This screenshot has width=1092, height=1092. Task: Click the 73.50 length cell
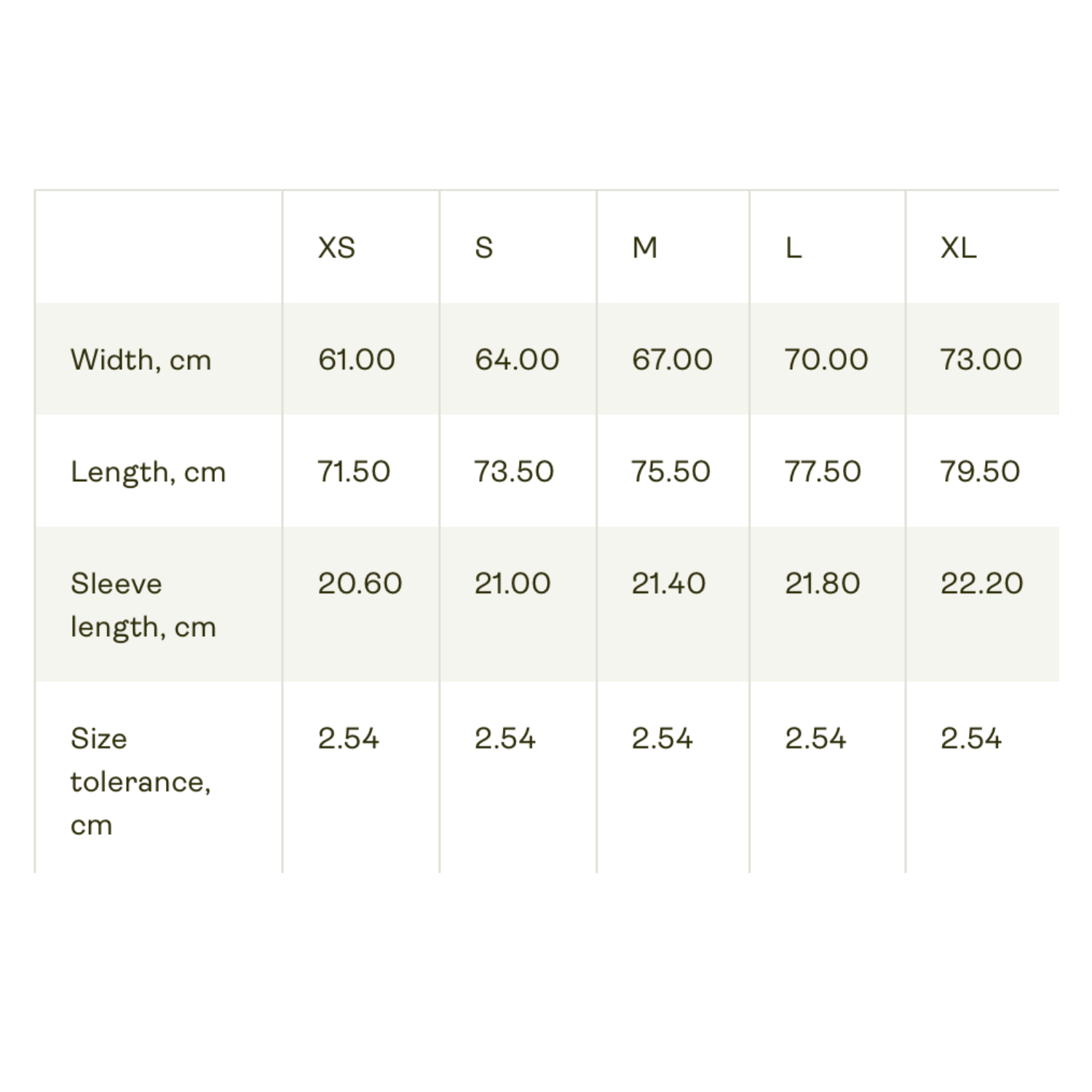(x=514, y=472)
